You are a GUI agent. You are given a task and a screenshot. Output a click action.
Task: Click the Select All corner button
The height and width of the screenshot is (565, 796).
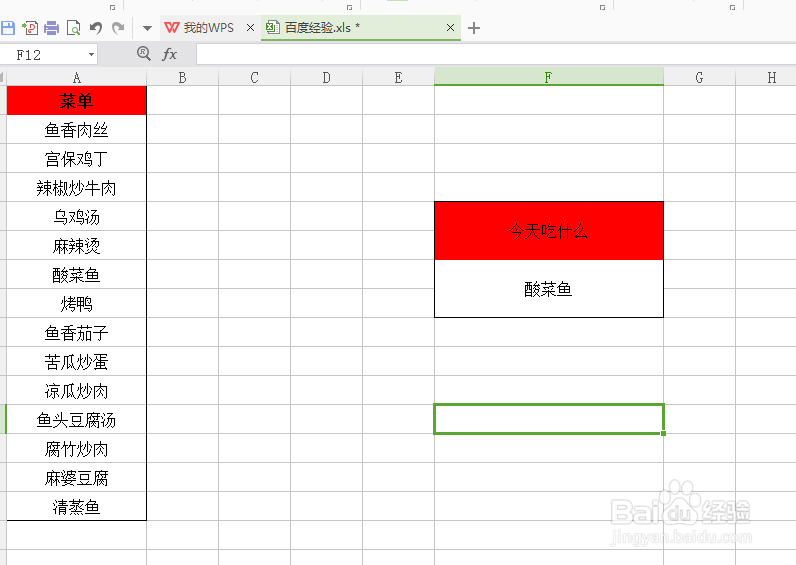[x=3, y=78]
